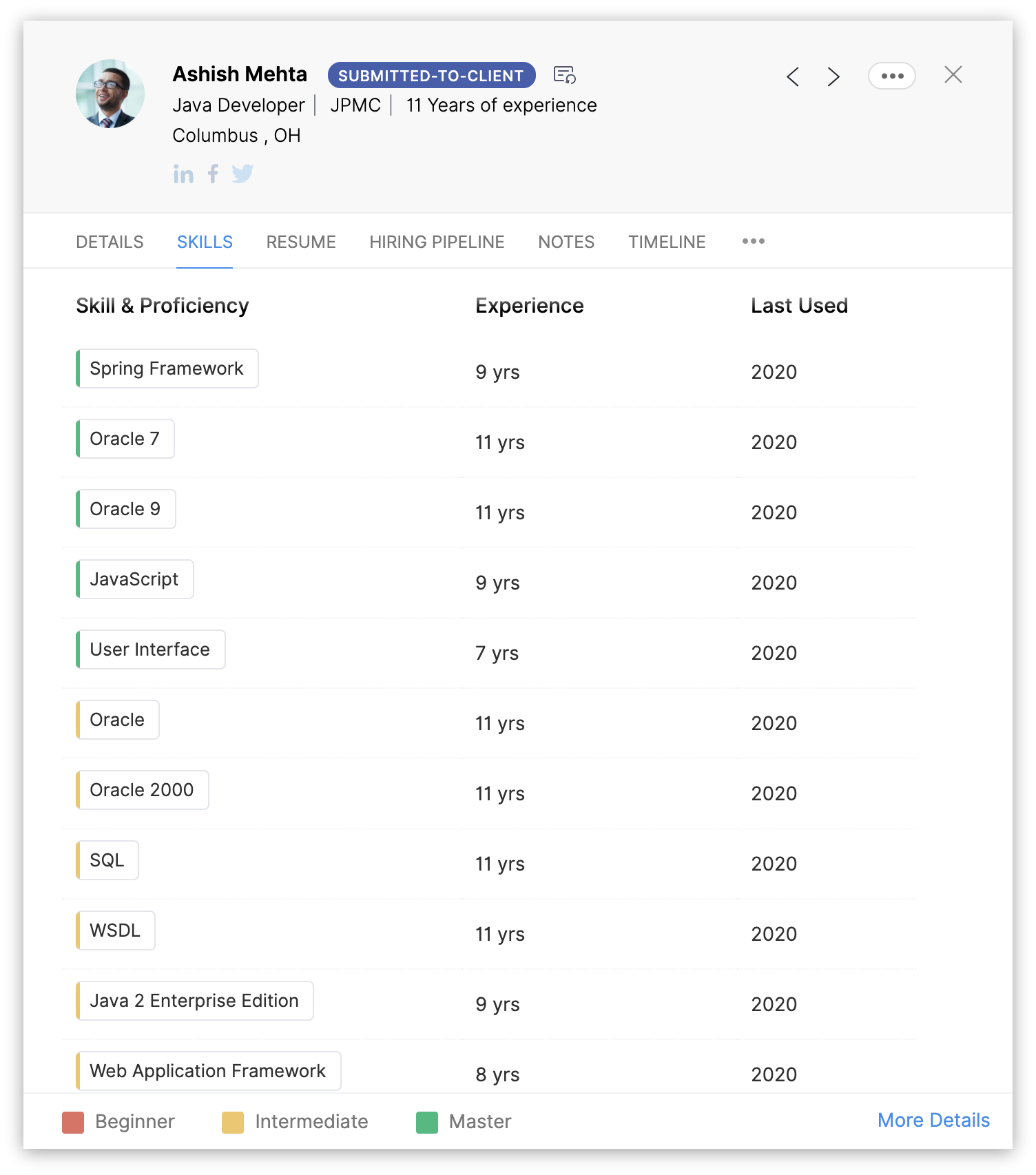The width and height of the screenshot is (1036, 1175).
Task: Expand the additional tabs ellipsis
Action: [x=754, y=241]
